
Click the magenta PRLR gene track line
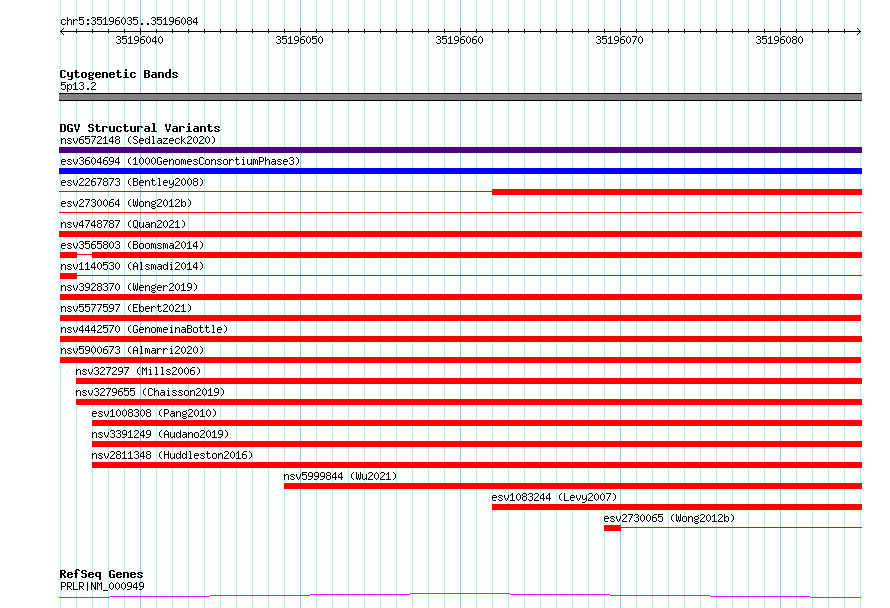pyautogui.click(x=460, y=596)
